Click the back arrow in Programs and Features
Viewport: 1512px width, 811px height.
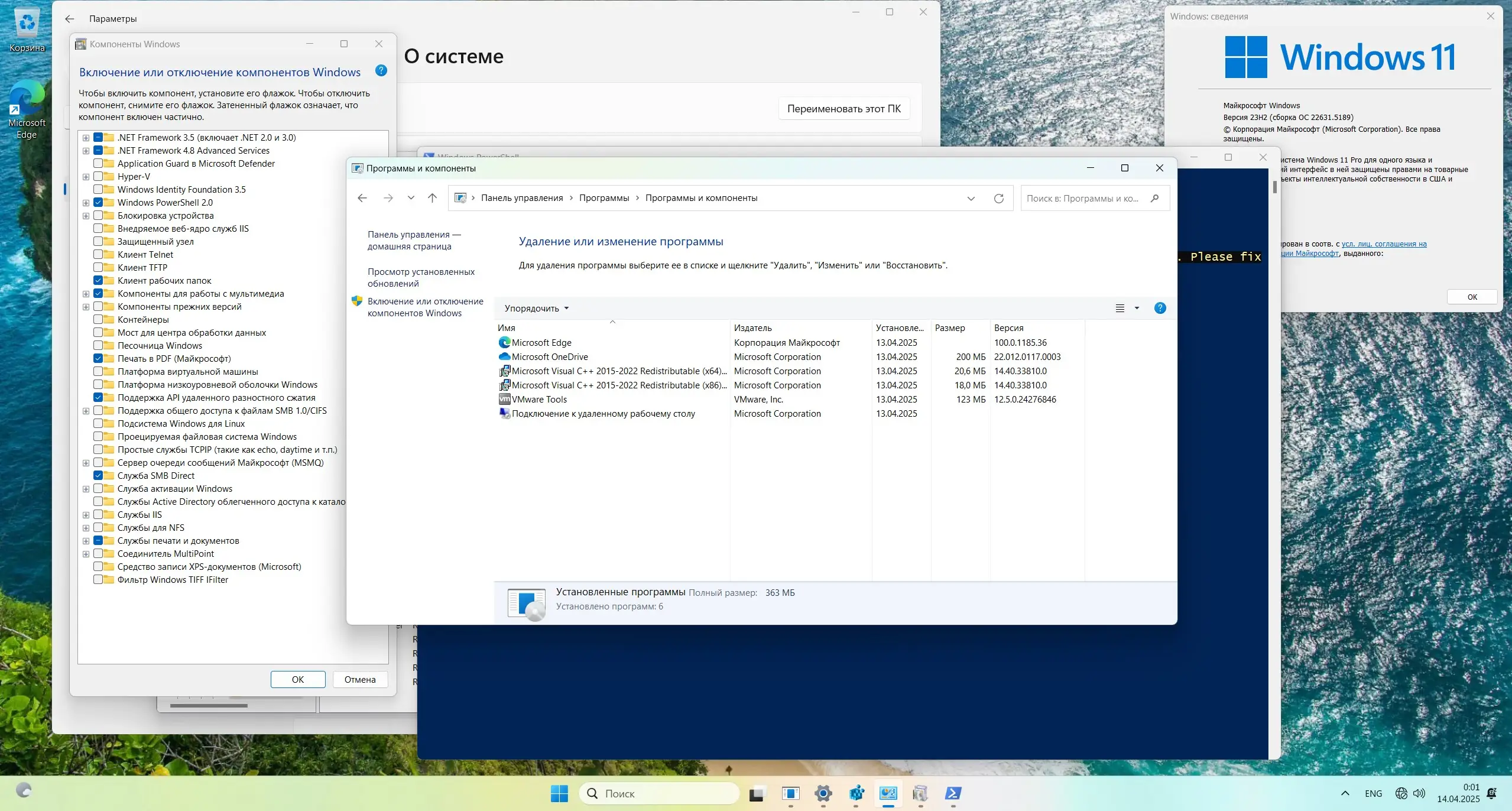362,199
